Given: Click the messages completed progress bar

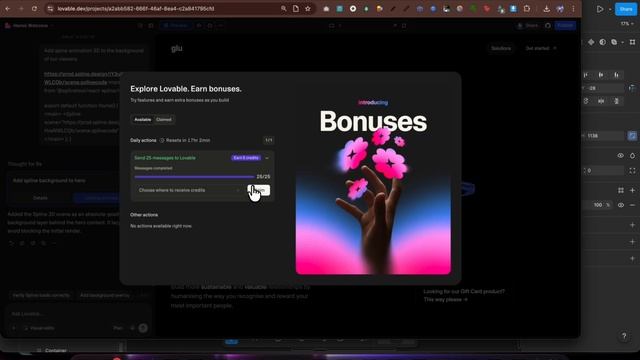Looking at the screenshot, I should 194,177.
